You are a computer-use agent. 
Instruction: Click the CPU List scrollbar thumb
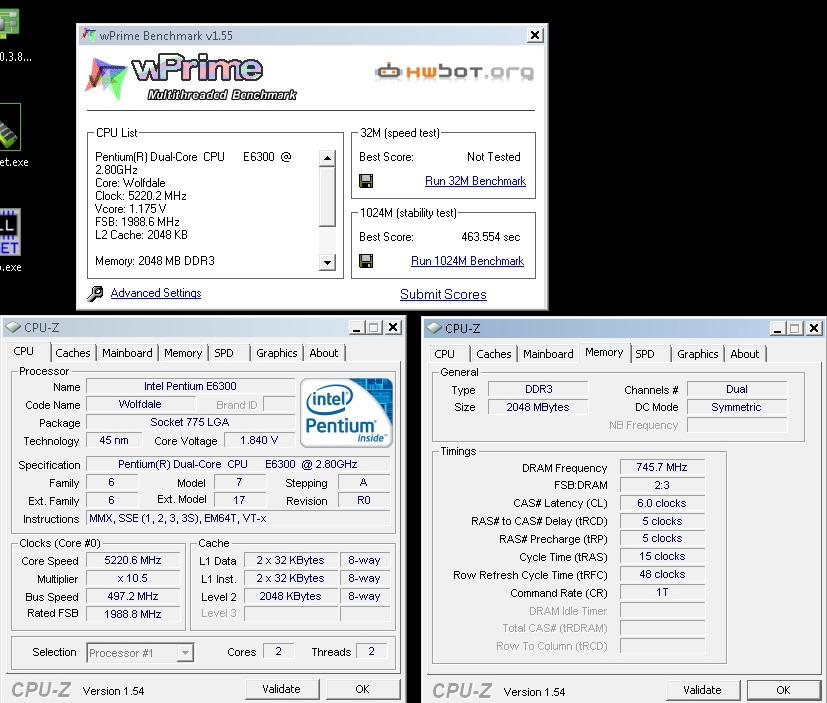click(327, 196)
